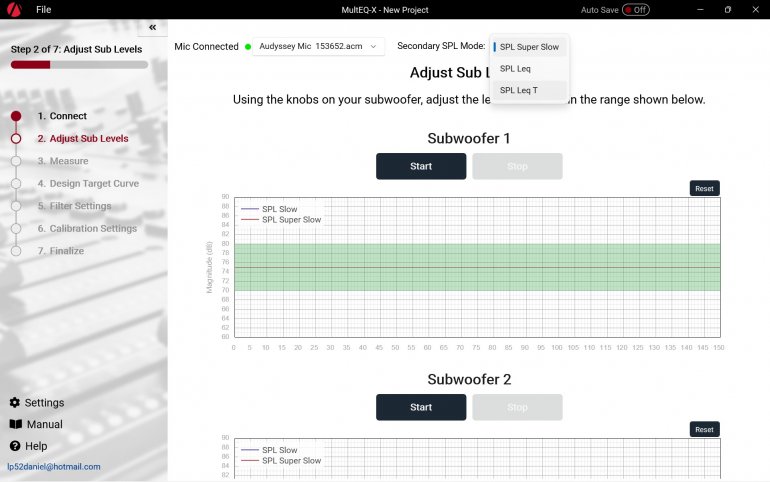Go to Design Target Curve step
This screenshot has height=482, width=770.
[88, 184]
